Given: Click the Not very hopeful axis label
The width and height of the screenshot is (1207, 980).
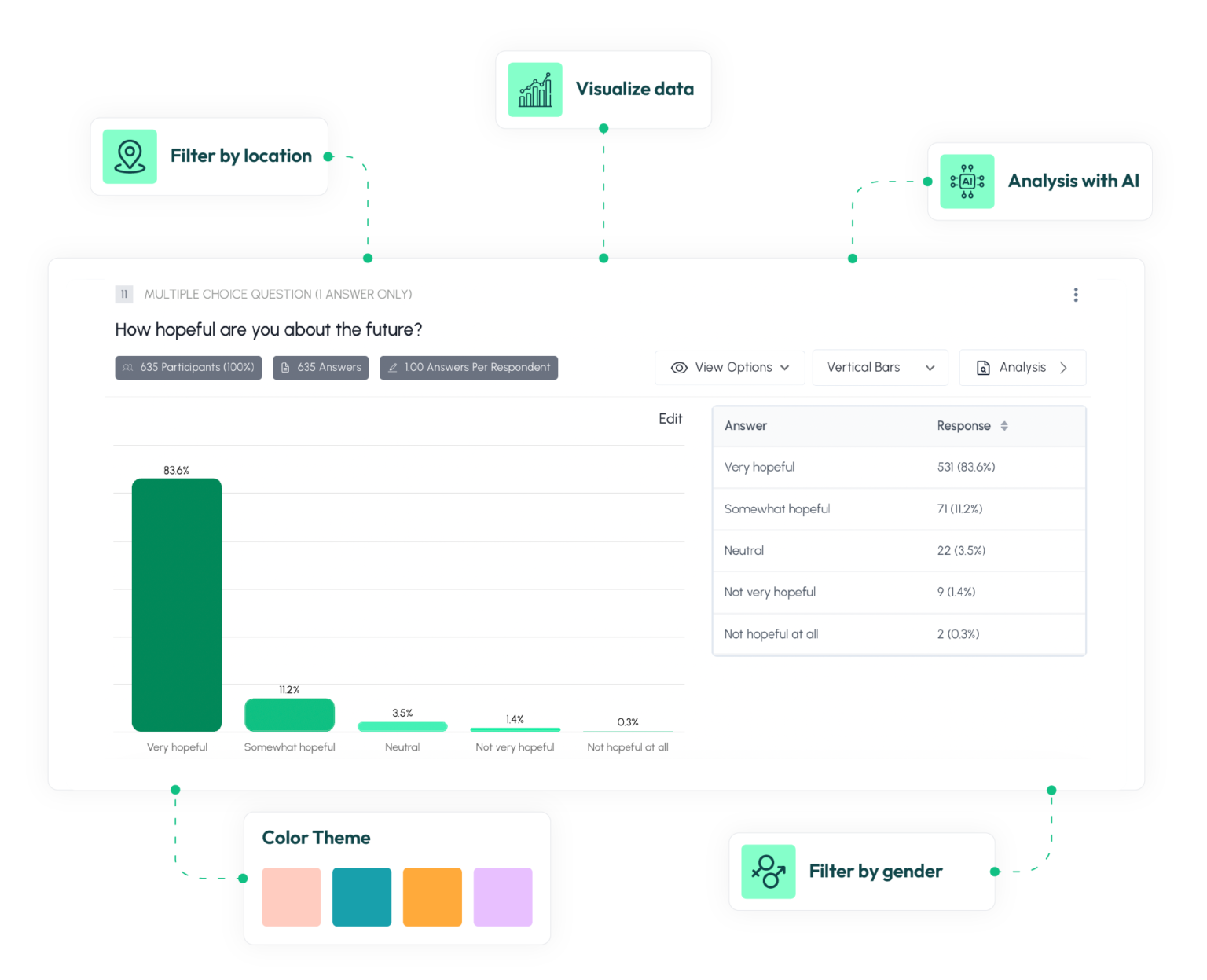Looking at the screenshot, I should (515, 747).
